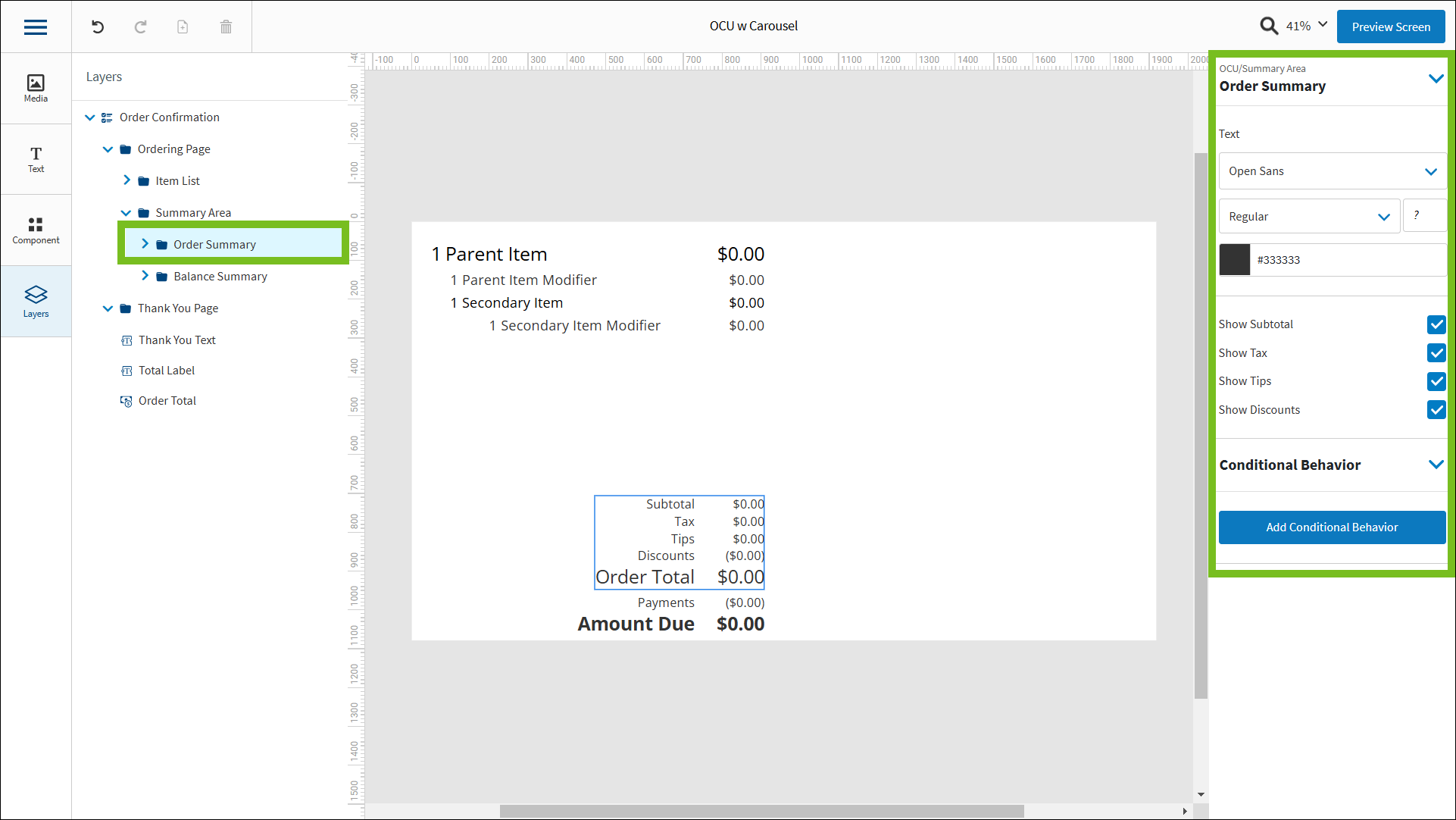
Task: Open the Component panel
Action: pyautogui.click(x=36, y=230)
